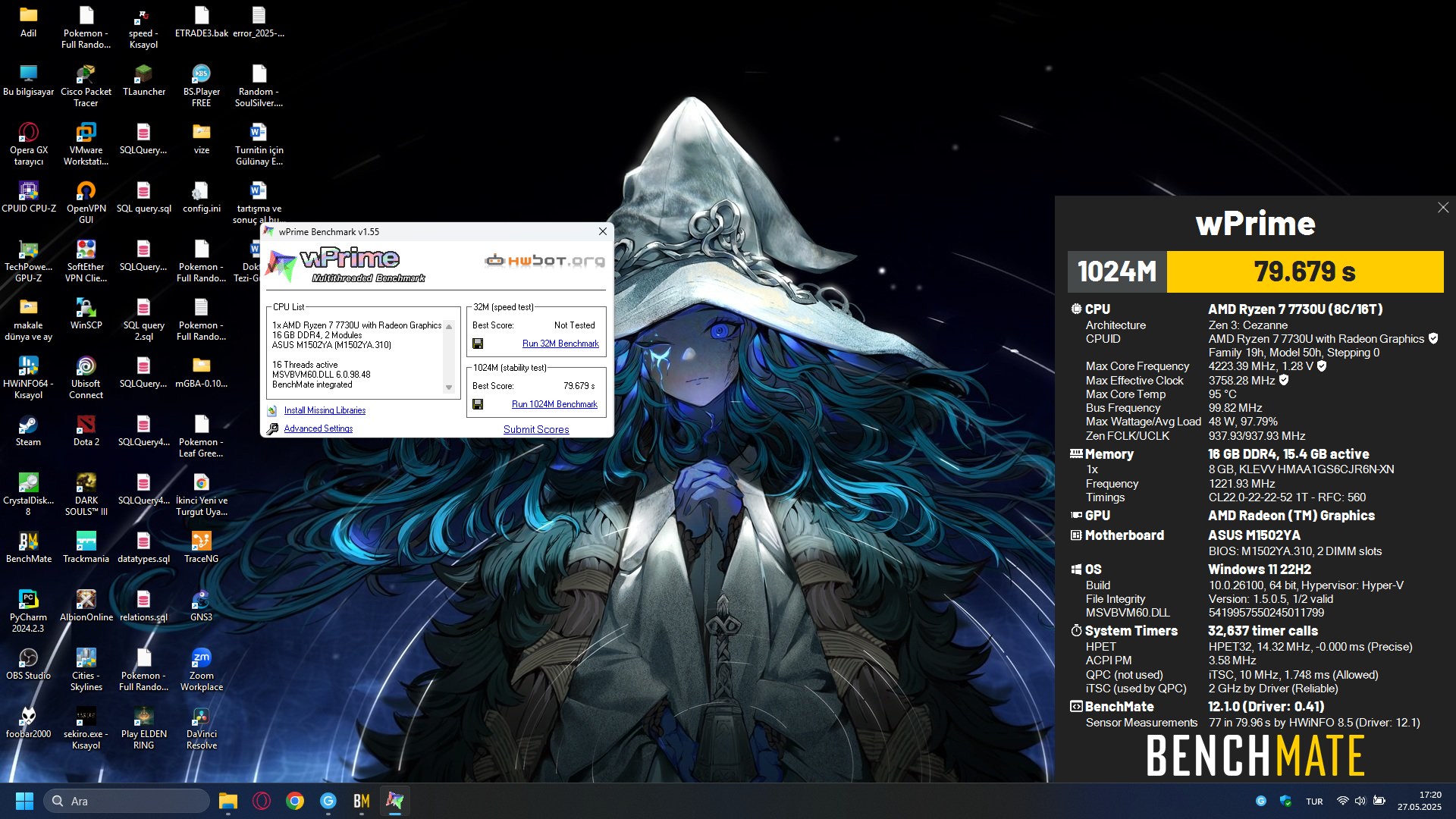Image resolution: width=1456 pixels, height=819 pixels.
Task: Open wPrime Advanced Settings link
Action: pos(318,428)
